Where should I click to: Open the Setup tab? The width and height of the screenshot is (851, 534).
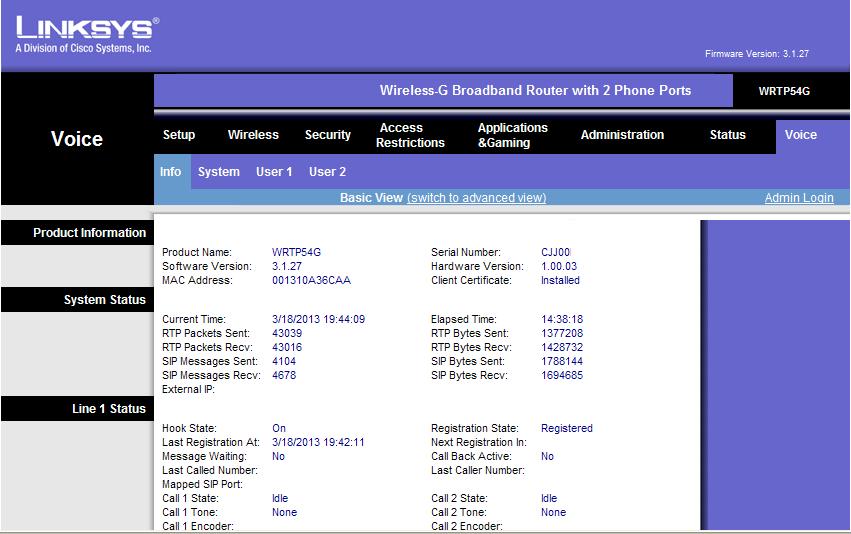tap(179, 135)
